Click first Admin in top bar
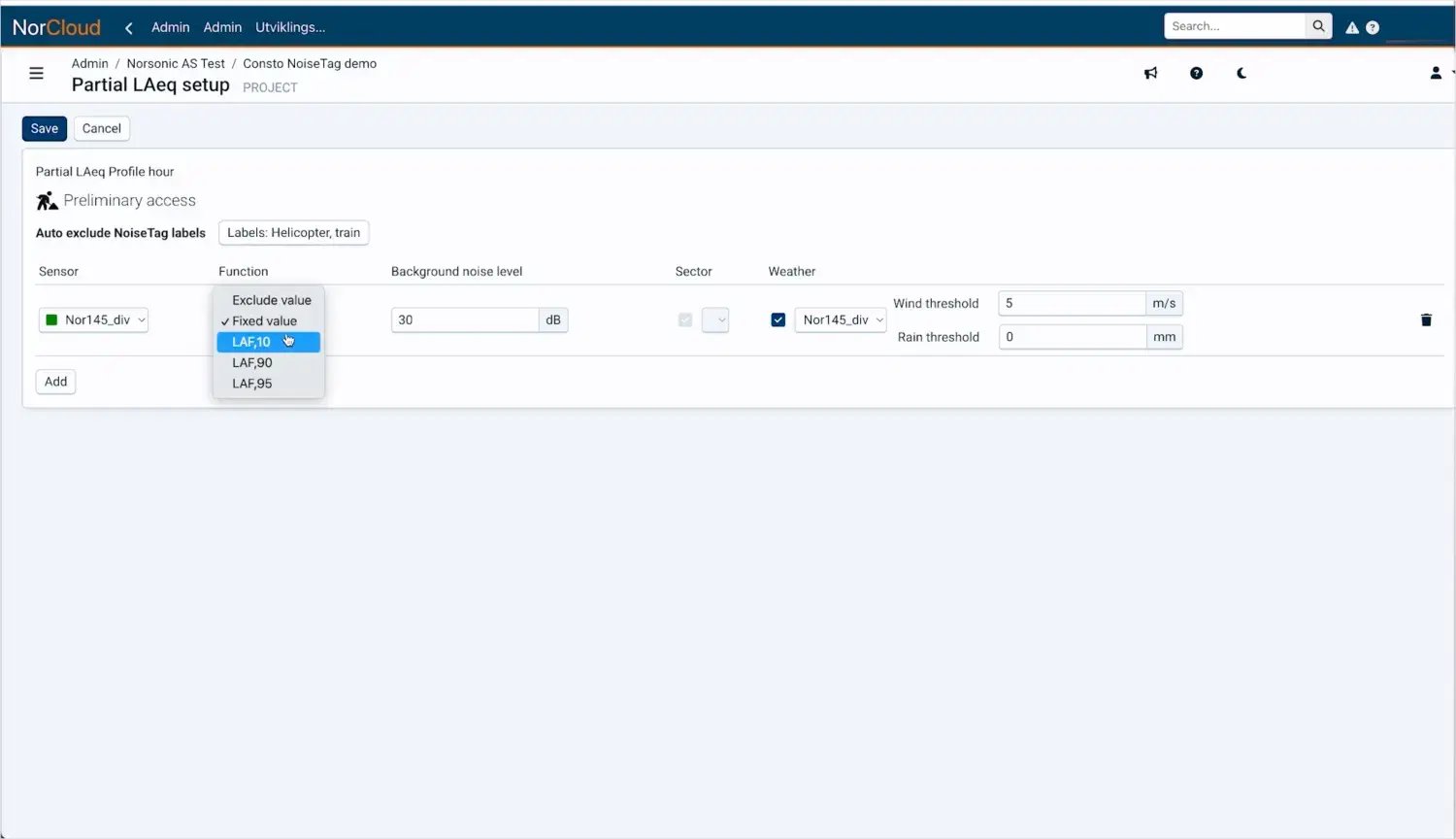 tap(171, 27)
